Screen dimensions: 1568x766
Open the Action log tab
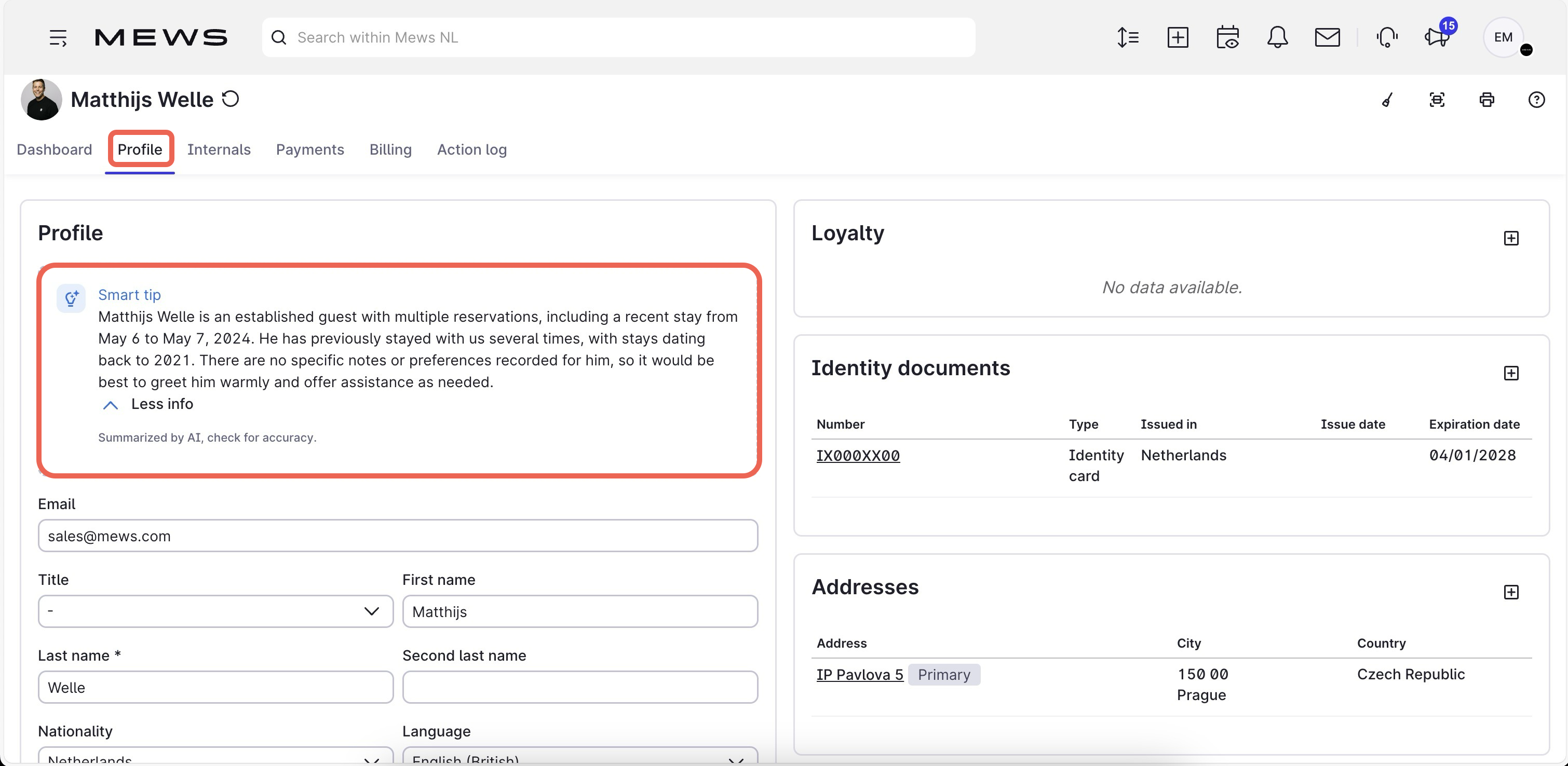point(471,149)
